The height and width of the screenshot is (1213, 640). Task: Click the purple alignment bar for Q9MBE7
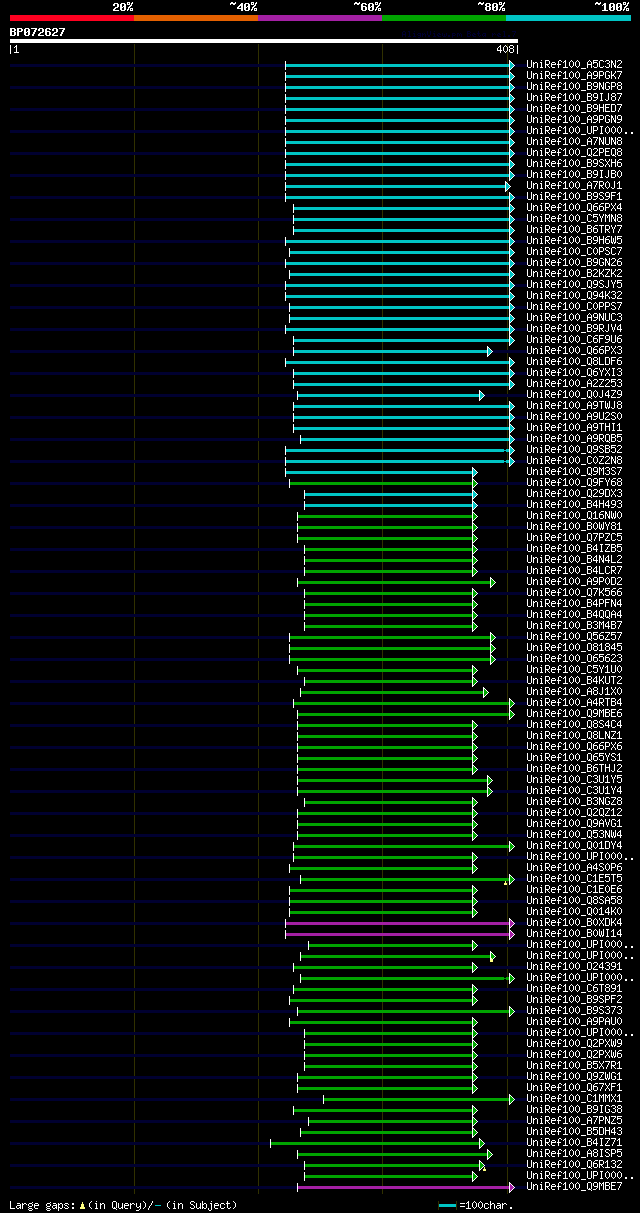pos(406,1187)
